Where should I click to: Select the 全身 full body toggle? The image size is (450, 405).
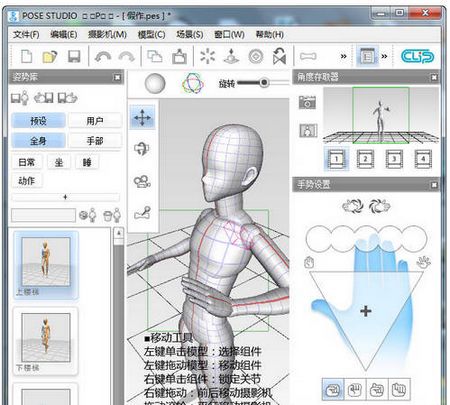pos(38,141)
